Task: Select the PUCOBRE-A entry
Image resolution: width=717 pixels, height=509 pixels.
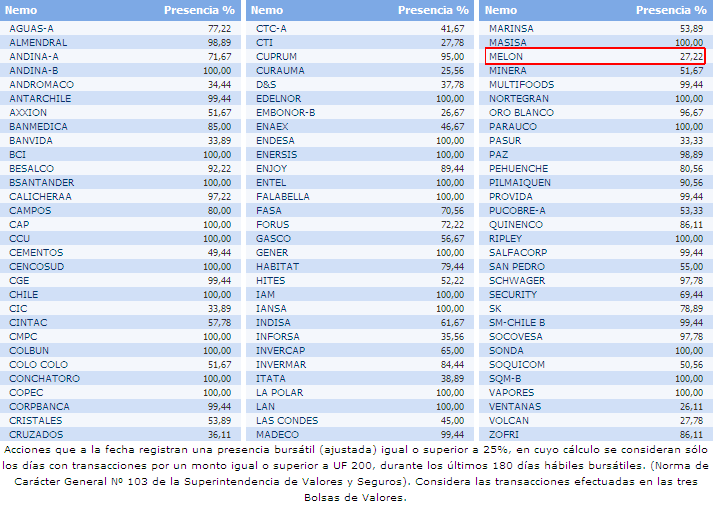Action: click(x=517, y=211)
